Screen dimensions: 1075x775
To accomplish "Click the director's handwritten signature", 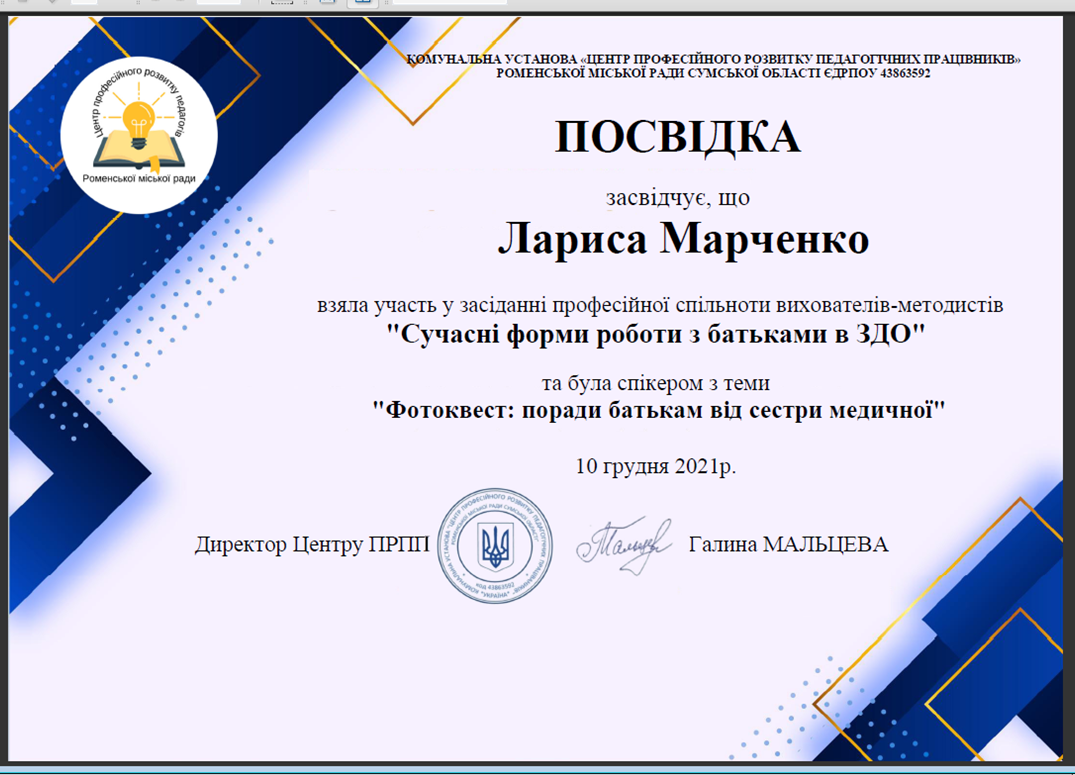I will click(x=622, y=544).
